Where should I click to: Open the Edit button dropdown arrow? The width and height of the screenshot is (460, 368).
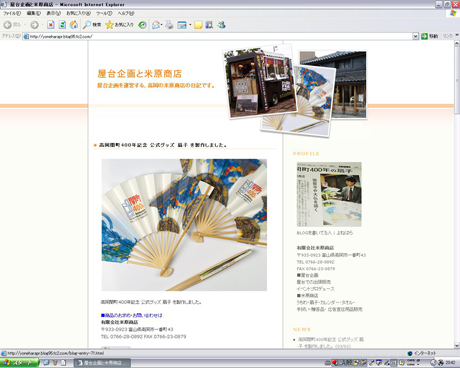point(190,25)
